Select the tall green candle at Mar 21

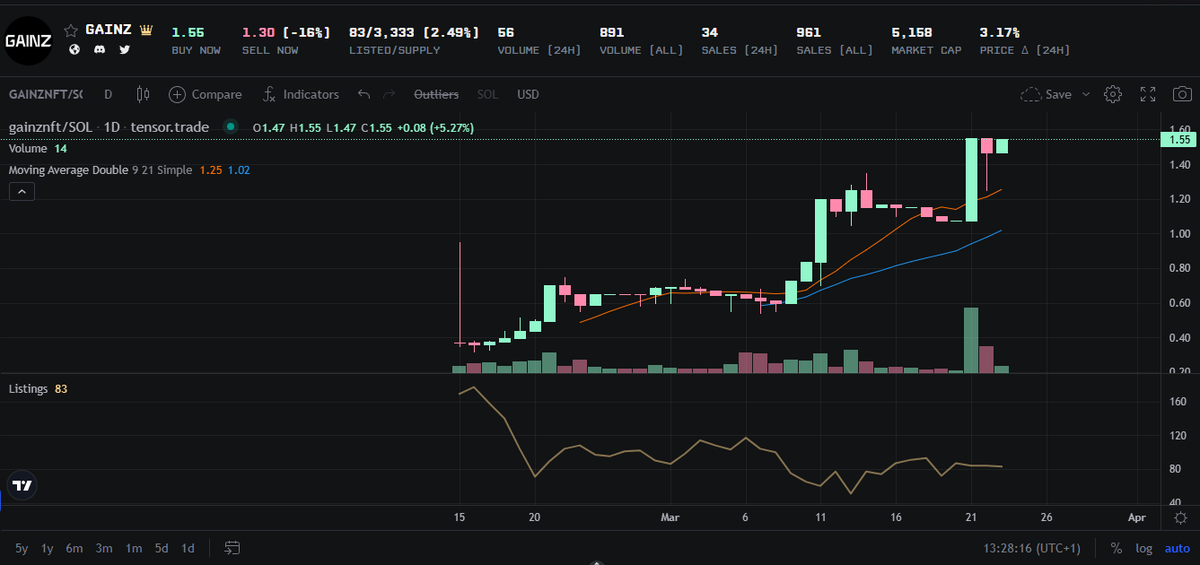pos(970,180)
